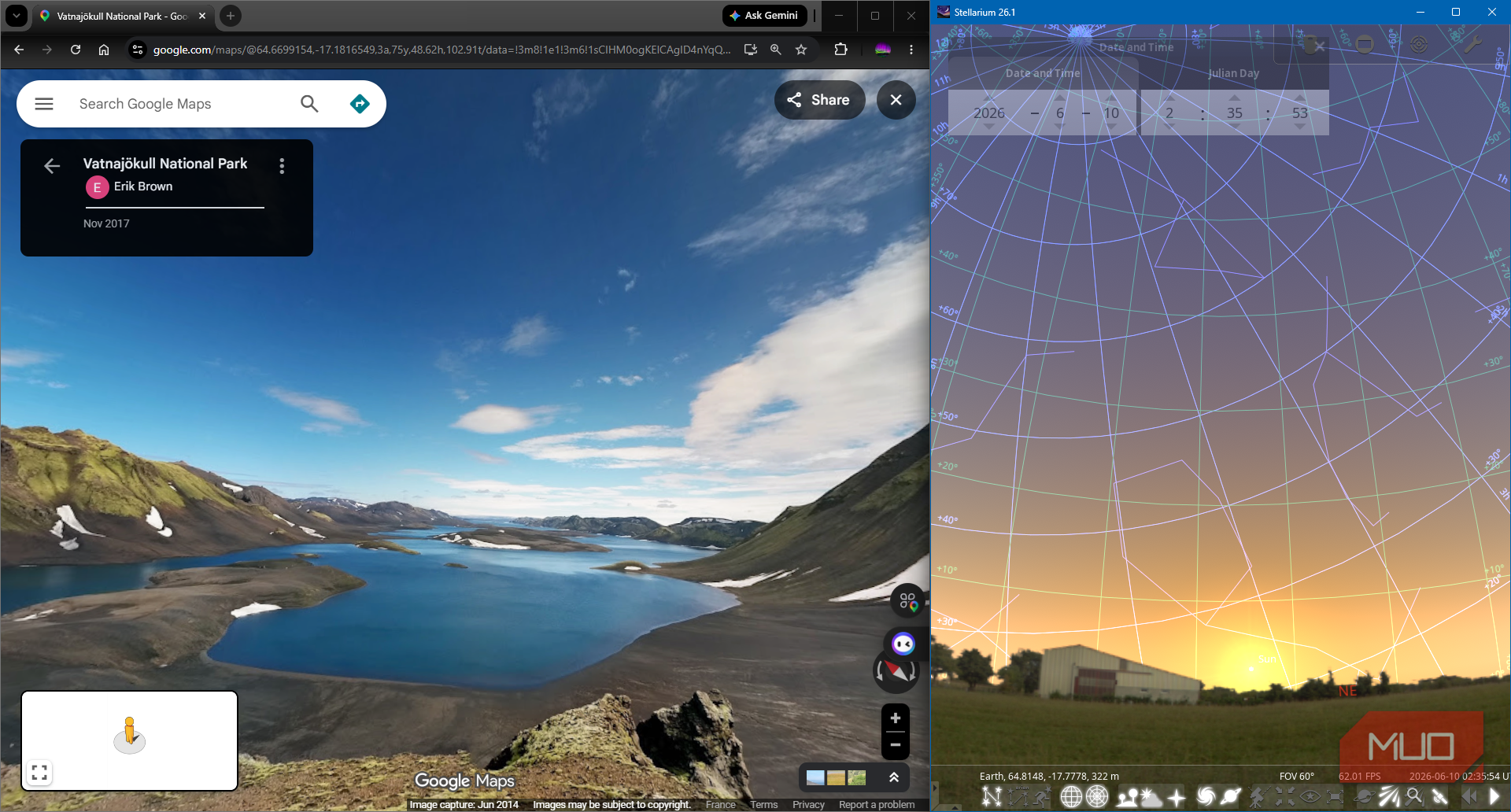Image resolution: width=1511 pixels, height=812 pixels.
Task: Toggle satellite hints in Stellarium
Action: [x=1440, y=797]
